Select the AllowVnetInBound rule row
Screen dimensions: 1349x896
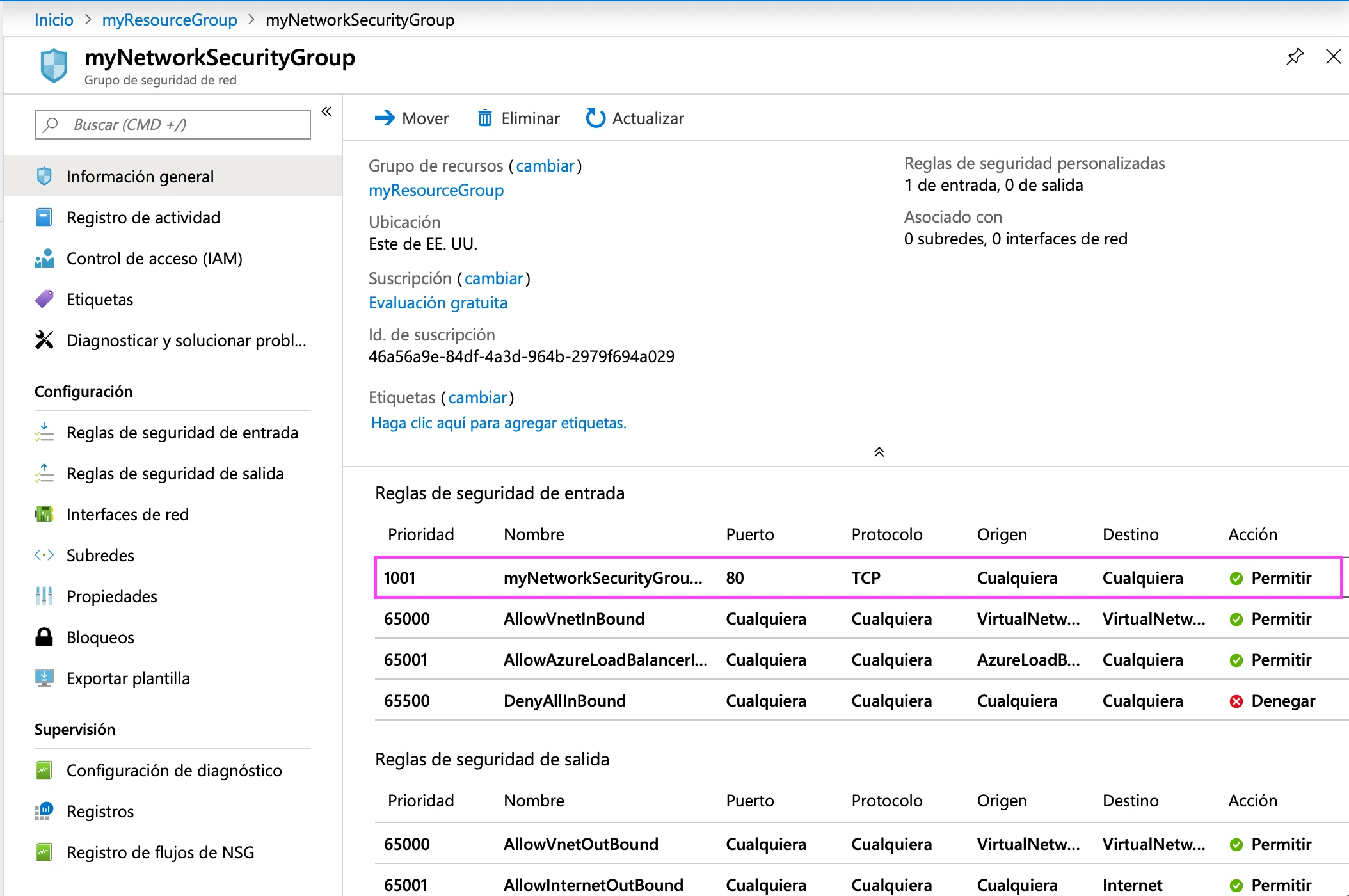click(861, 619)
